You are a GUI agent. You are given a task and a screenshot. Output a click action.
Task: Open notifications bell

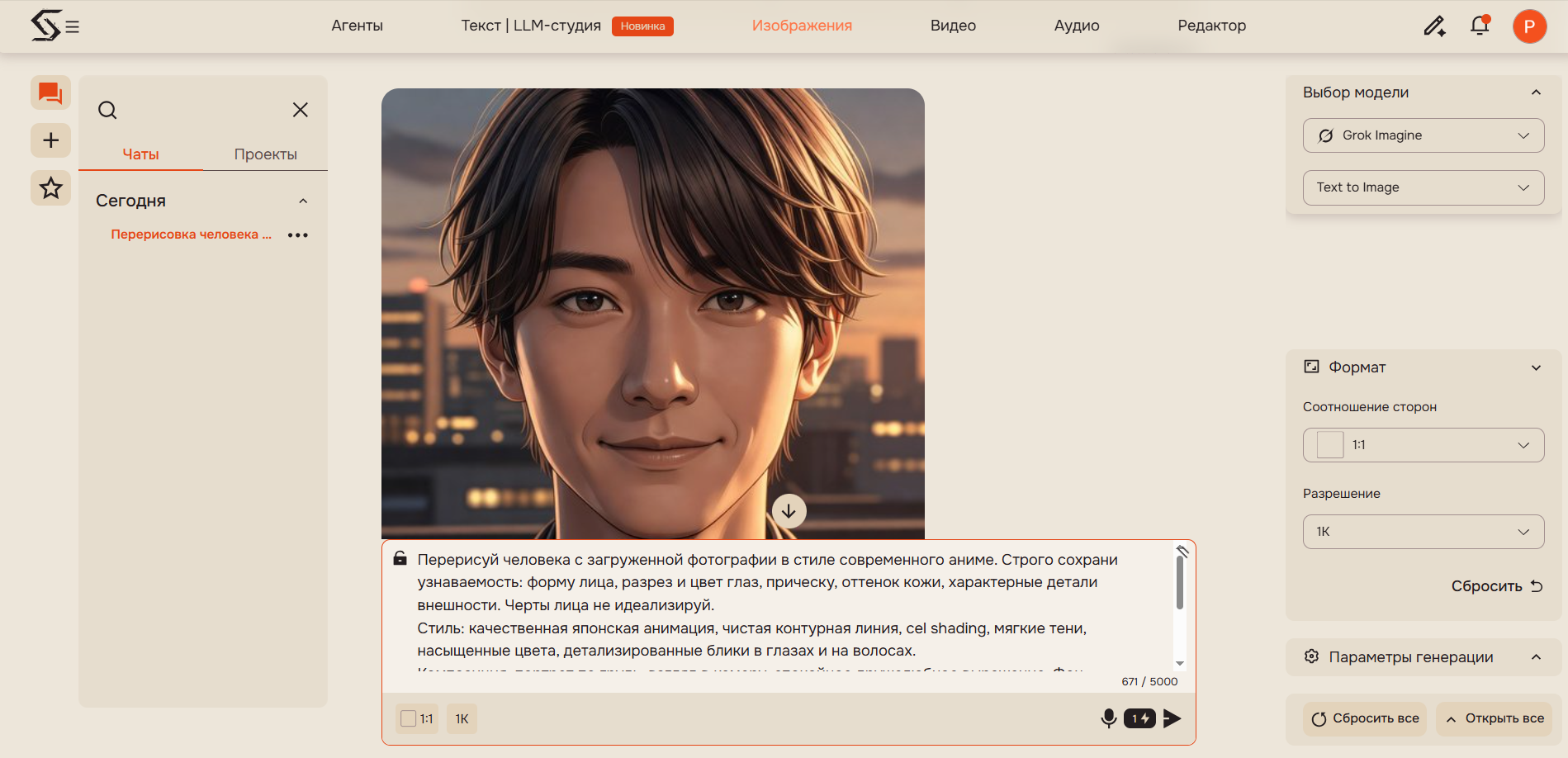pyautogui.click(x=1480, y=26)
